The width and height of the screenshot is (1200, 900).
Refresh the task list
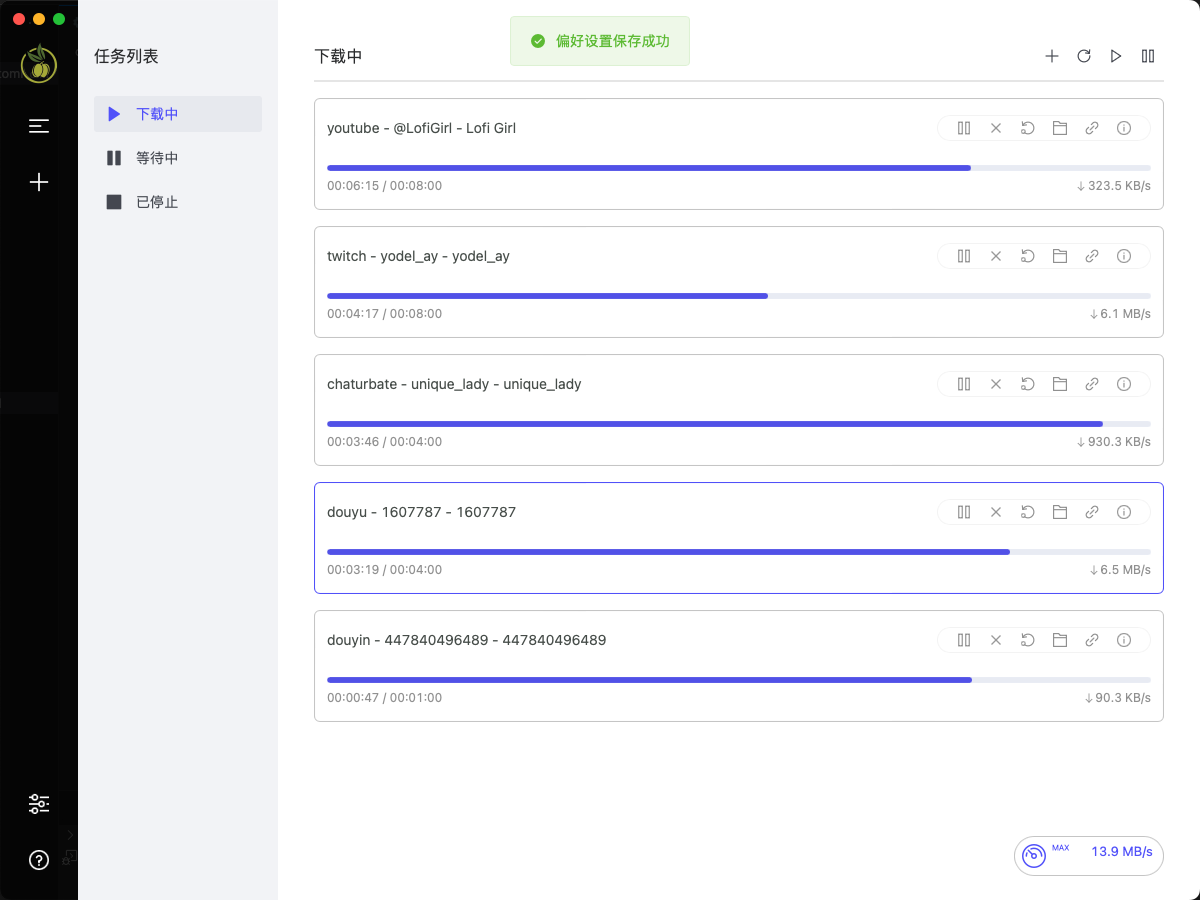click(x=1084, y=56)
